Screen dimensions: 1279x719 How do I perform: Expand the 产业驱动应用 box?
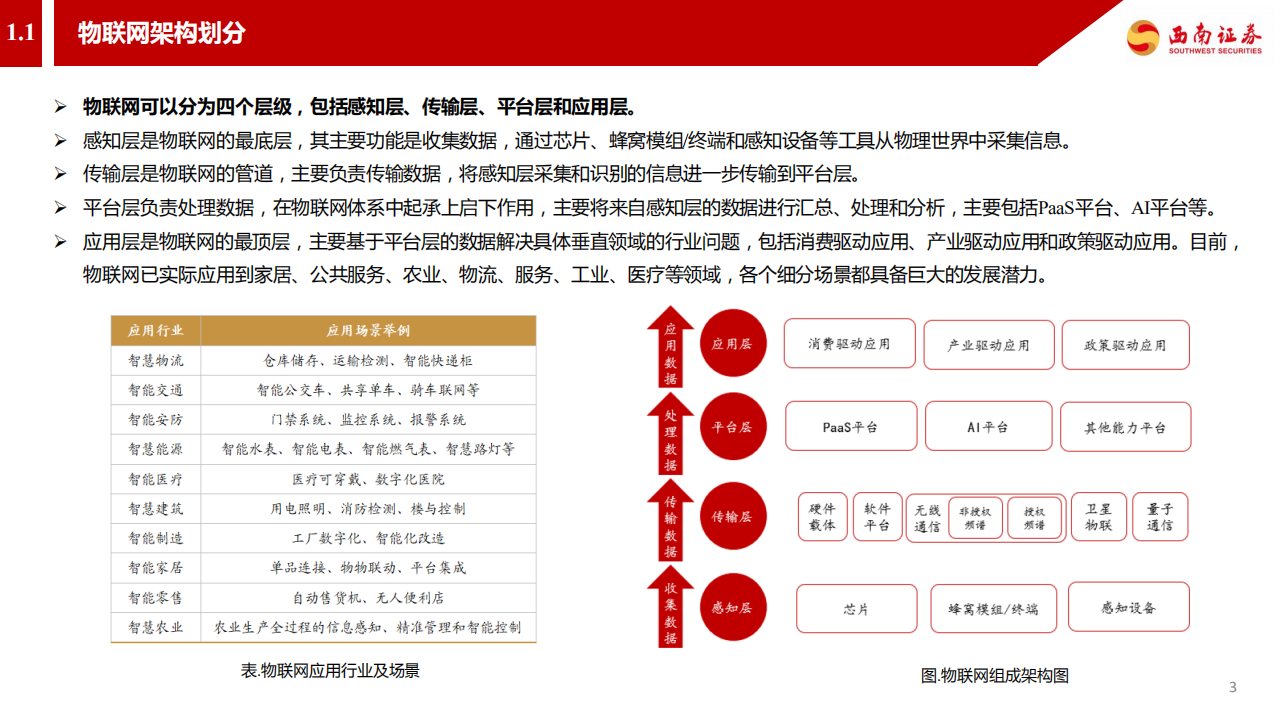click(x=988, y=343)
